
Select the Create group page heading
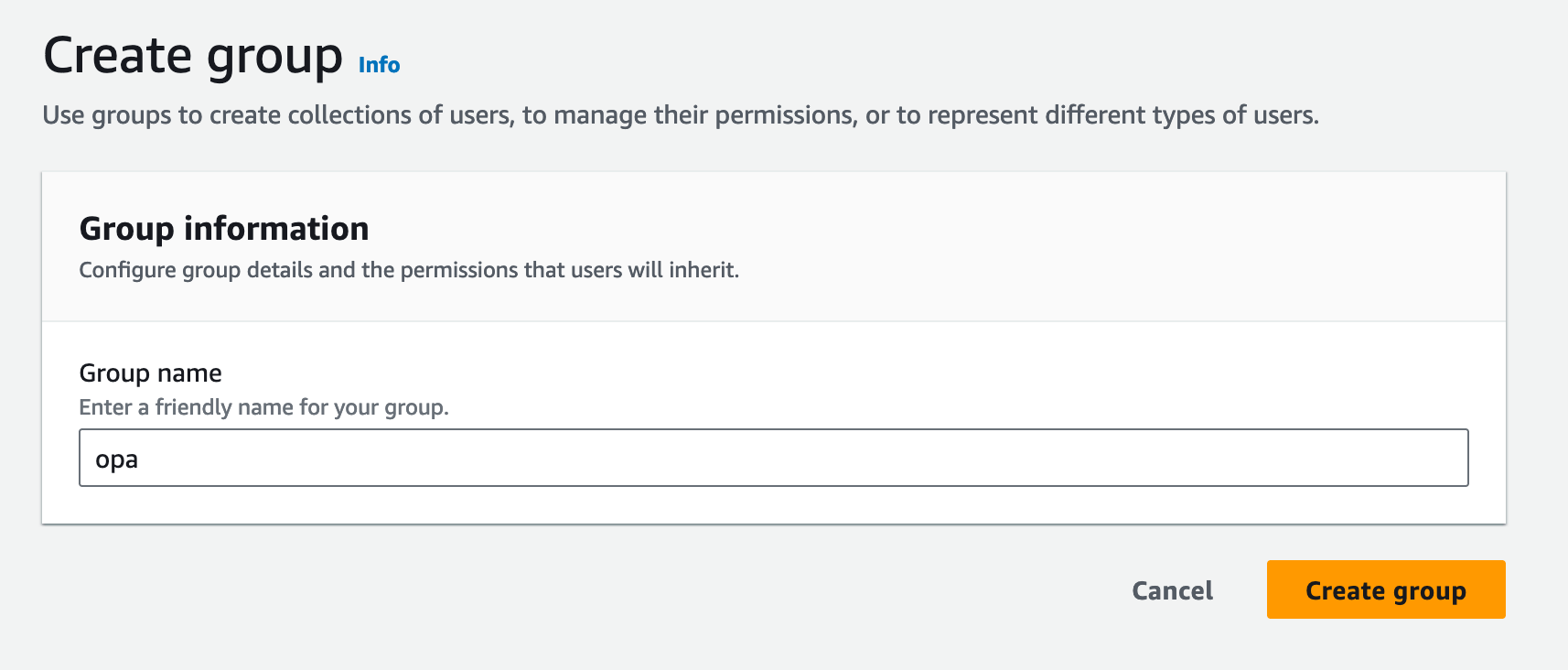point(193,56)
